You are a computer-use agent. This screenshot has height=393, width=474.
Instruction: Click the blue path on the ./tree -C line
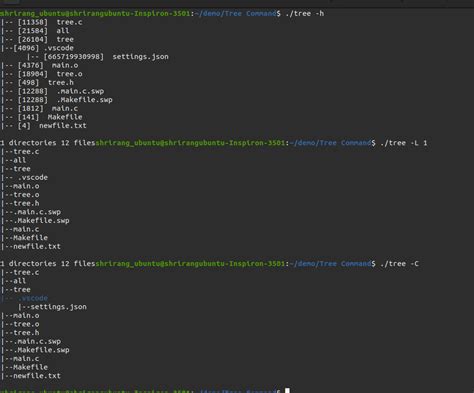[330, 264]
